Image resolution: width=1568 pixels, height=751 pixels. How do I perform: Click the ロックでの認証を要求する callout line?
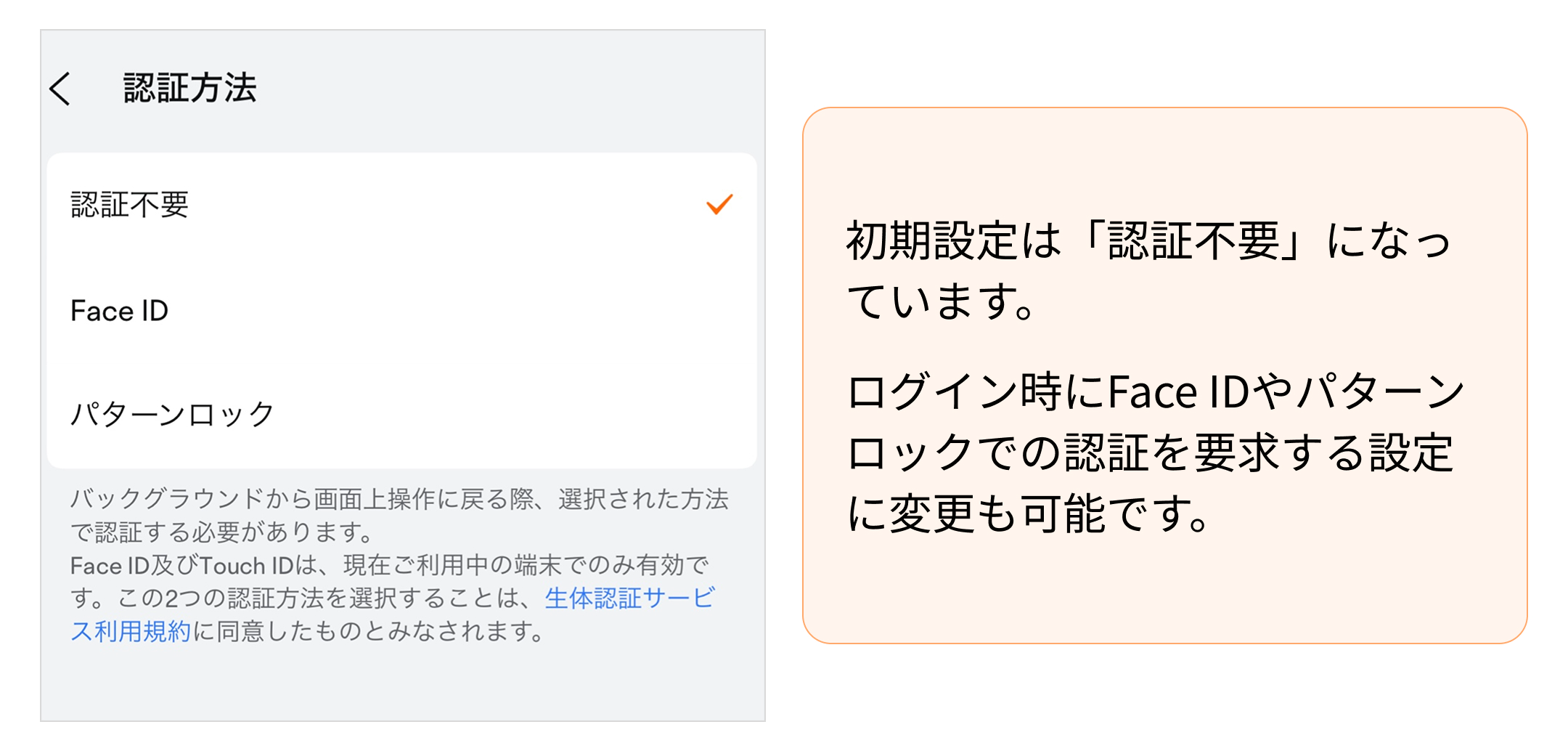coord(1151,453)
